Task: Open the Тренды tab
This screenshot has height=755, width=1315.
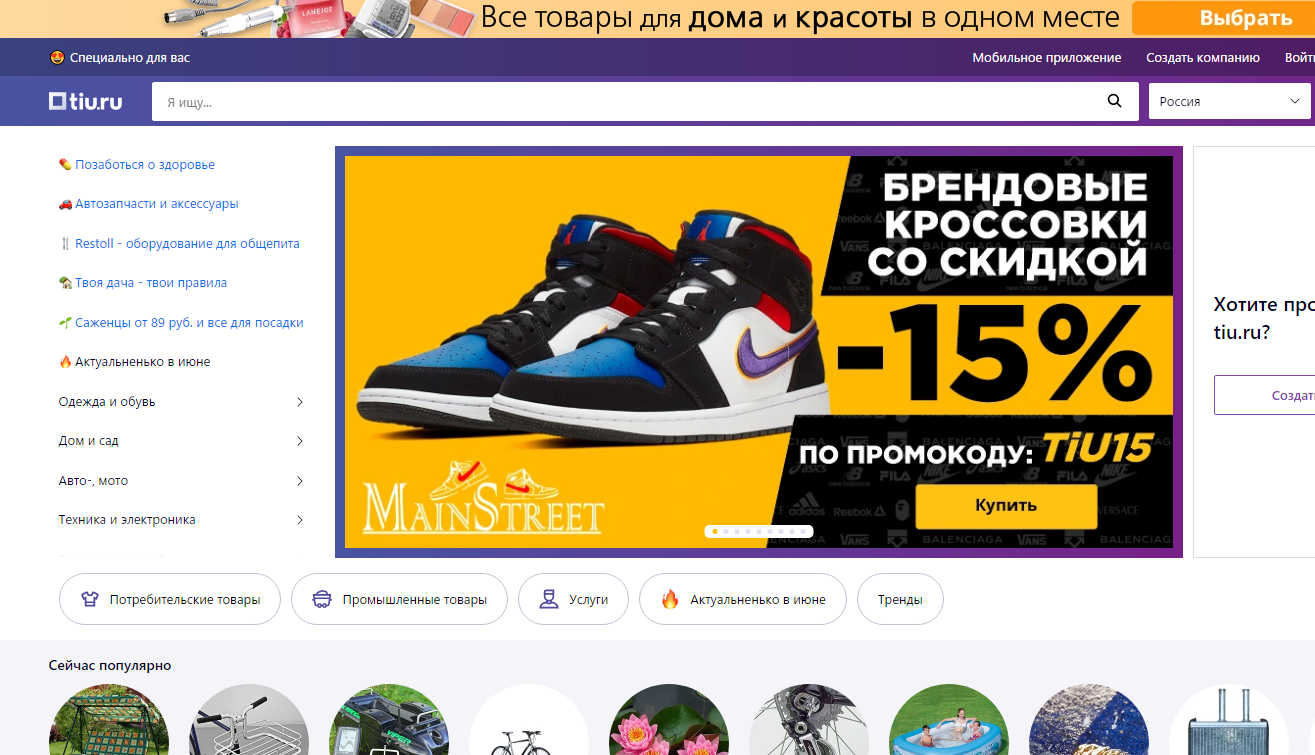Action: (900, 599)
